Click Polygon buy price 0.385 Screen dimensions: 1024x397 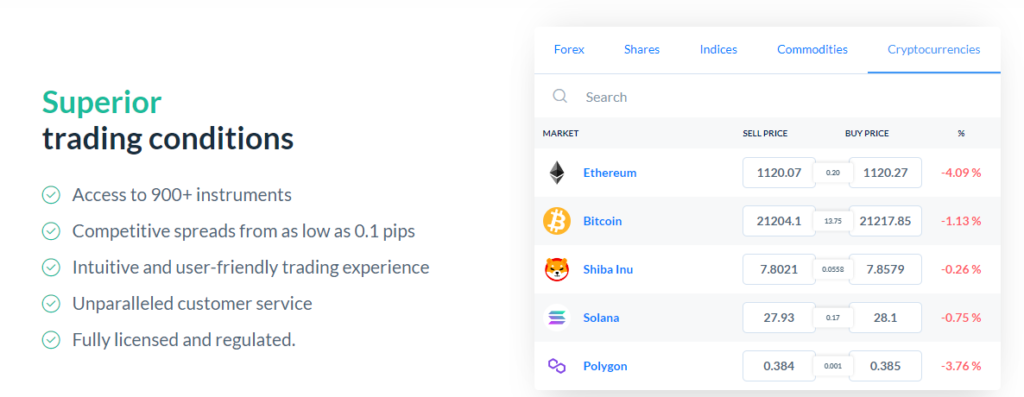[885, 366]
